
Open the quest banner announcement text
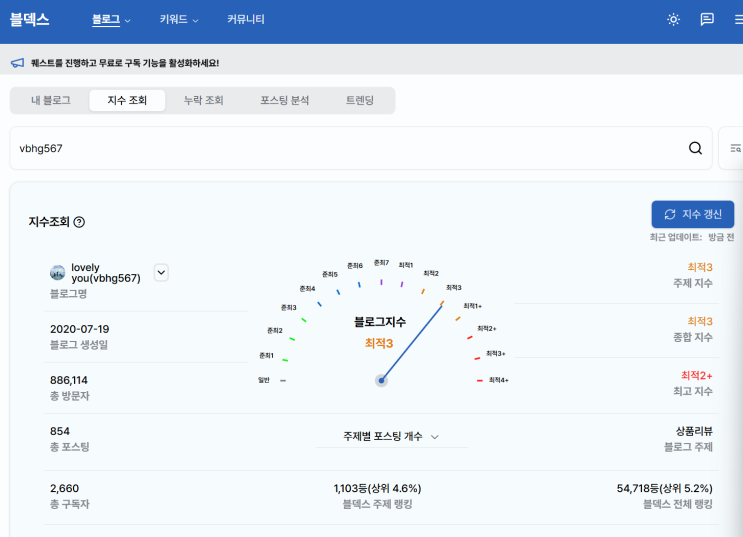[125, 63]
